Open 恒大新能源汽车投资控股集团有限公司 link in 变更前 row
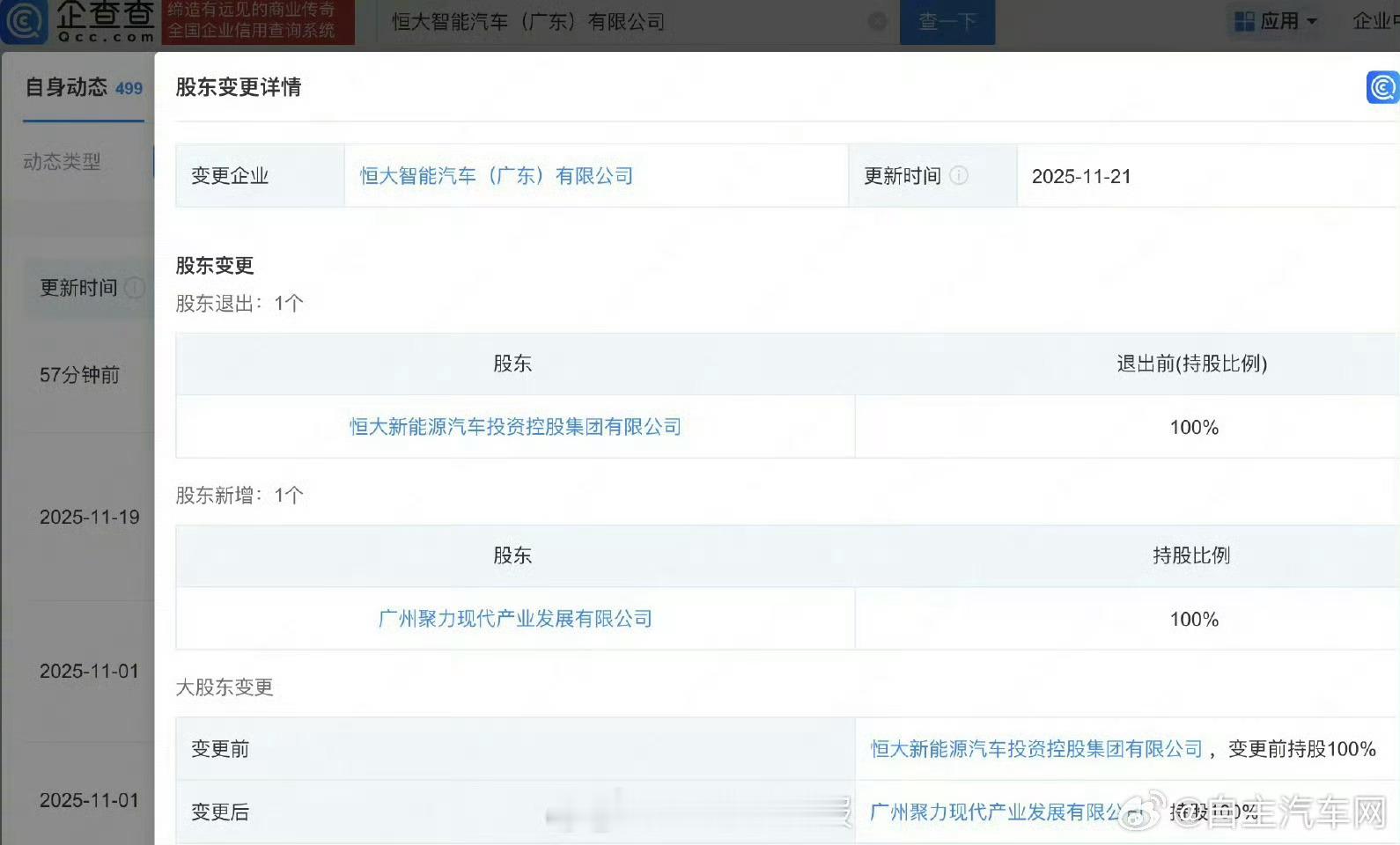The height and width of the screenshot is (845, 1400). tap(1036, 749)
